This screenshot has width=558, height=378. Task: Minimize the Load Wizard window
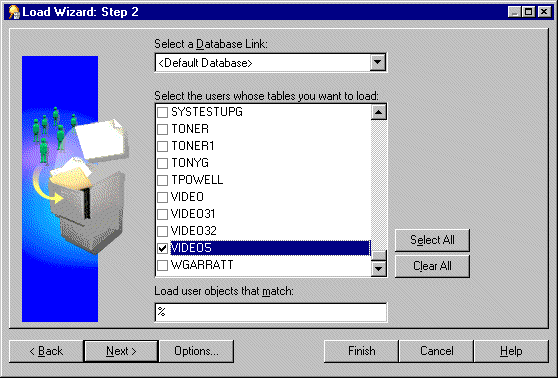[515, 12]
